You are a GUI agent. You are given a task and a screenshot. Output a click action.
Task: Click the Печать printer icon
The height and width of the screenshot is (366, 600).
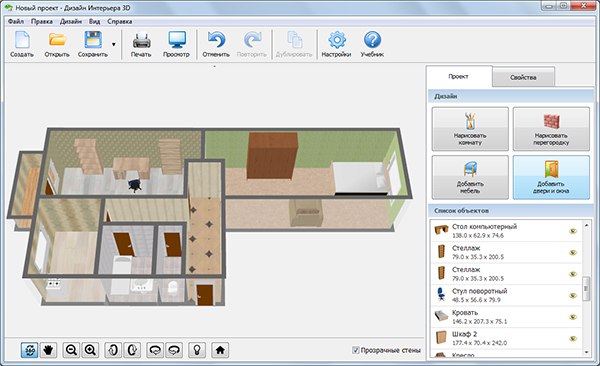[141, 40]
